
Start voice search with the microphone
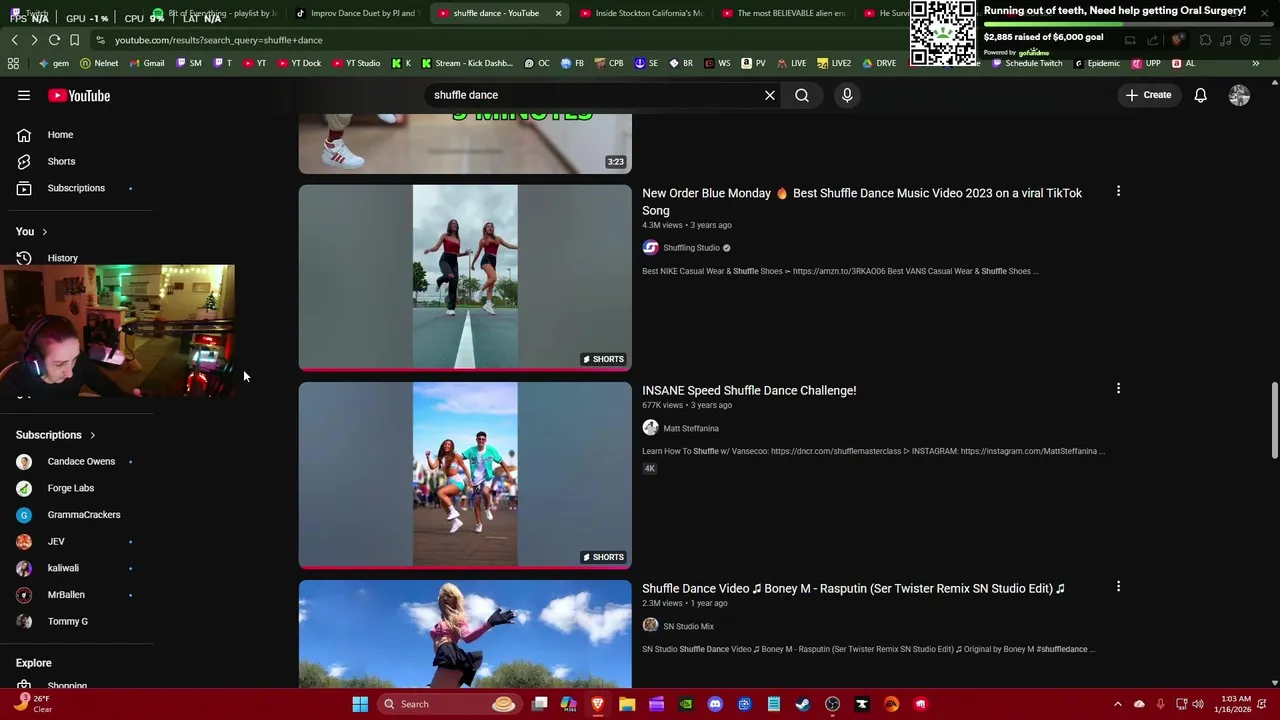point(847,95)
